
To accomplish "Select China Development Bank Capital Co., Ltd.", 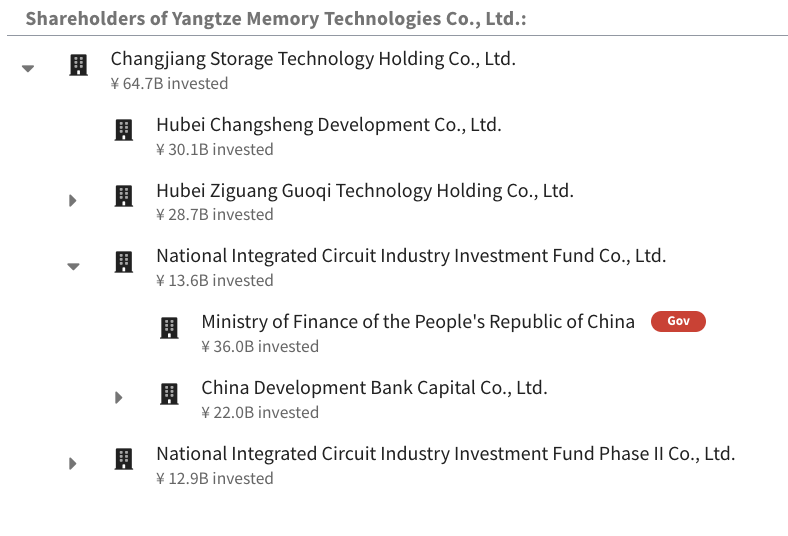I will [x=374, y=388].
